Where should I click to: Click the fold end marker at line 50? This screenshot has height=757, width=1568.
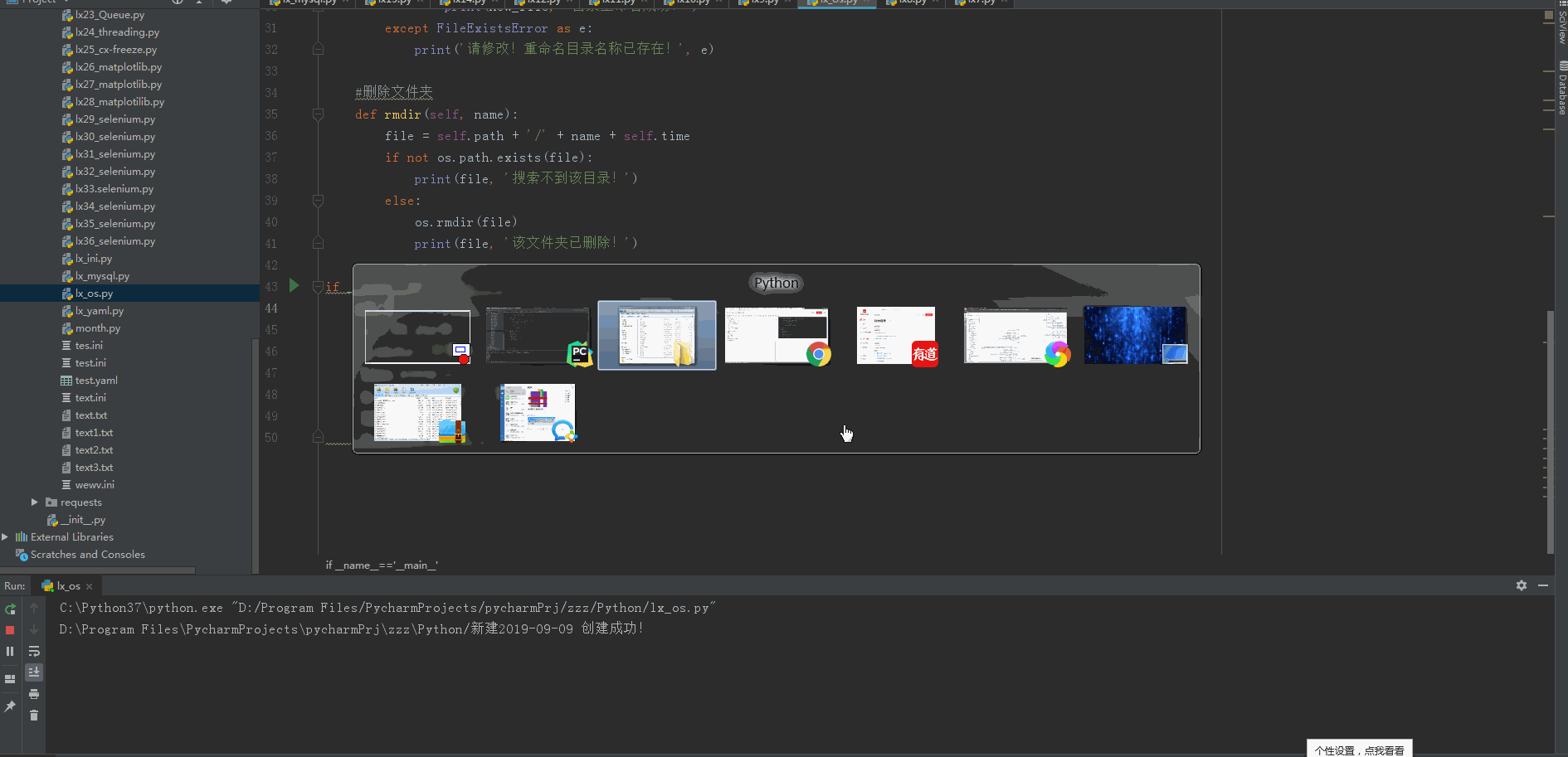318,437
